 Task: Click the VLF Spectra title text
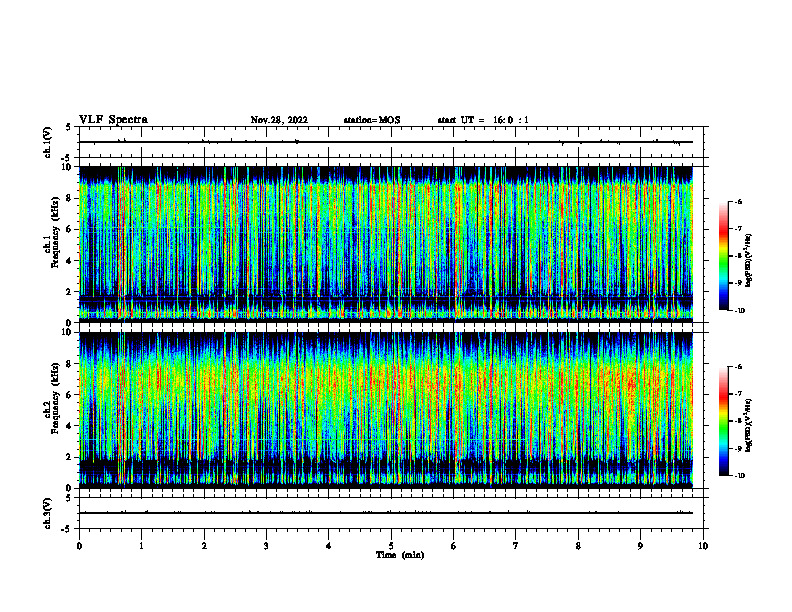(113, 120)
